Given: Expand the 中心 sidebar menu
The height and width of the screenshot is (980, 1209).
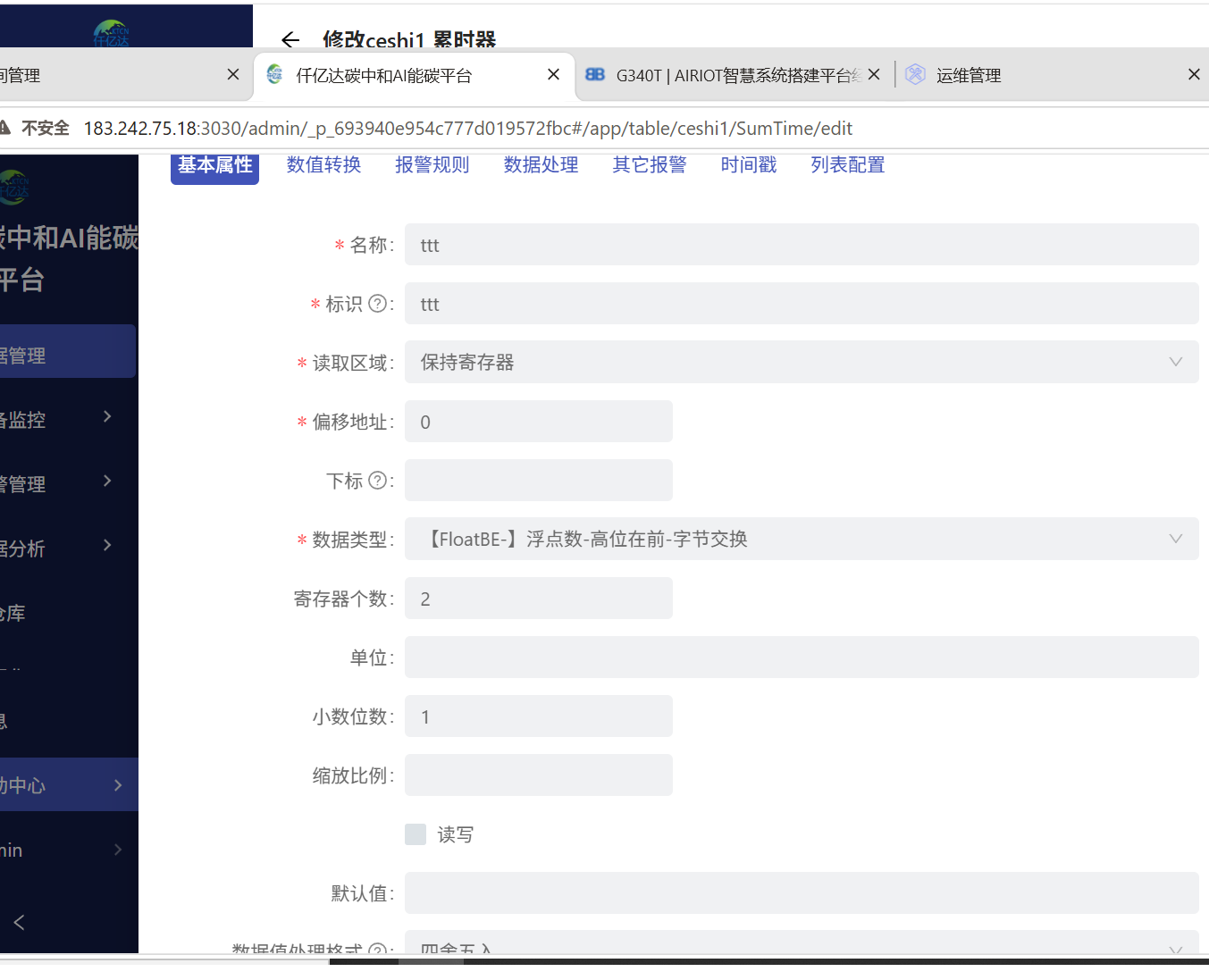Looking at the screenshot, I should coord(118,785).
